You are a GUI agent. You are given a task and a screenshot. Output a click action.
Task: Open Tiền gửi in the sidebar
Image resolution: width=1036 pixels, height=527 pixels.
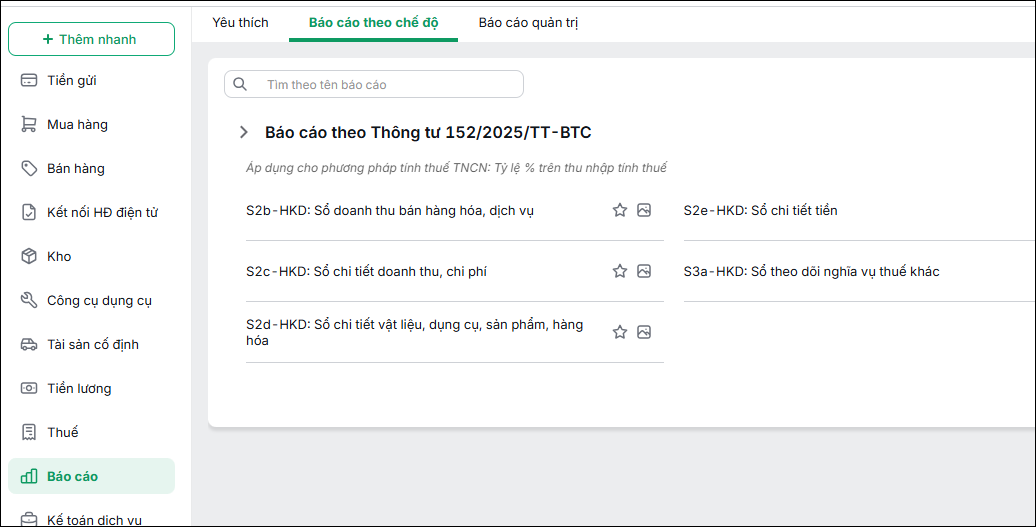(91, 81)
